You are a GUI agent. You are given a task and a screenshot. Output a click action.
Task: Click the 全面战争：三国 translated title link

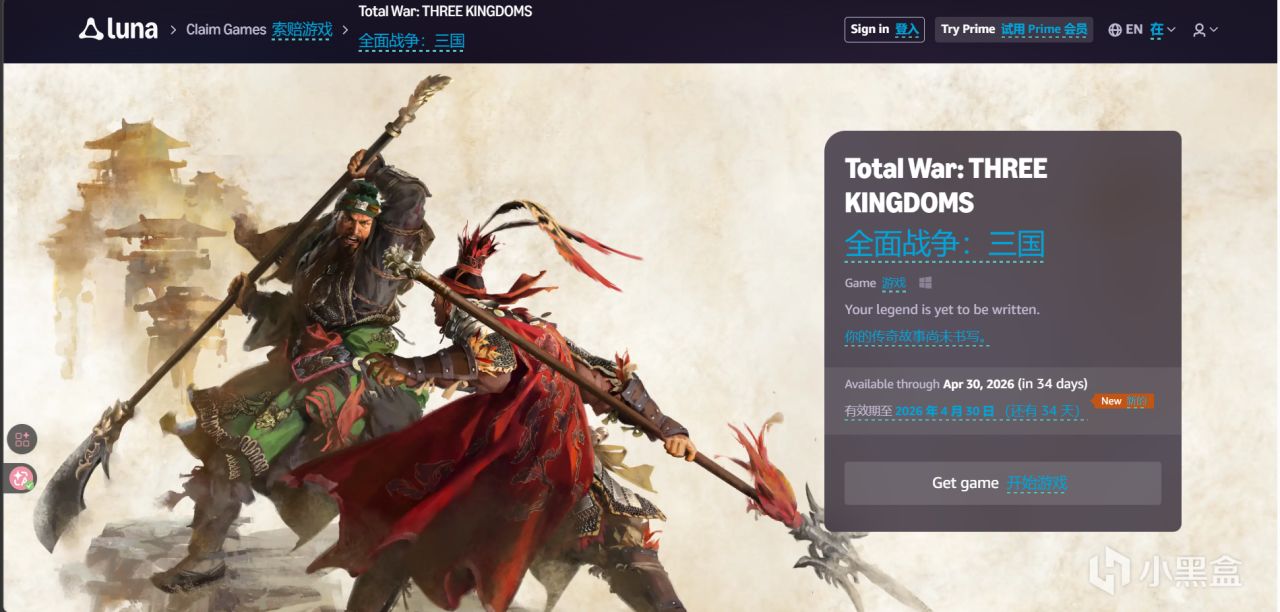(944, 244)
